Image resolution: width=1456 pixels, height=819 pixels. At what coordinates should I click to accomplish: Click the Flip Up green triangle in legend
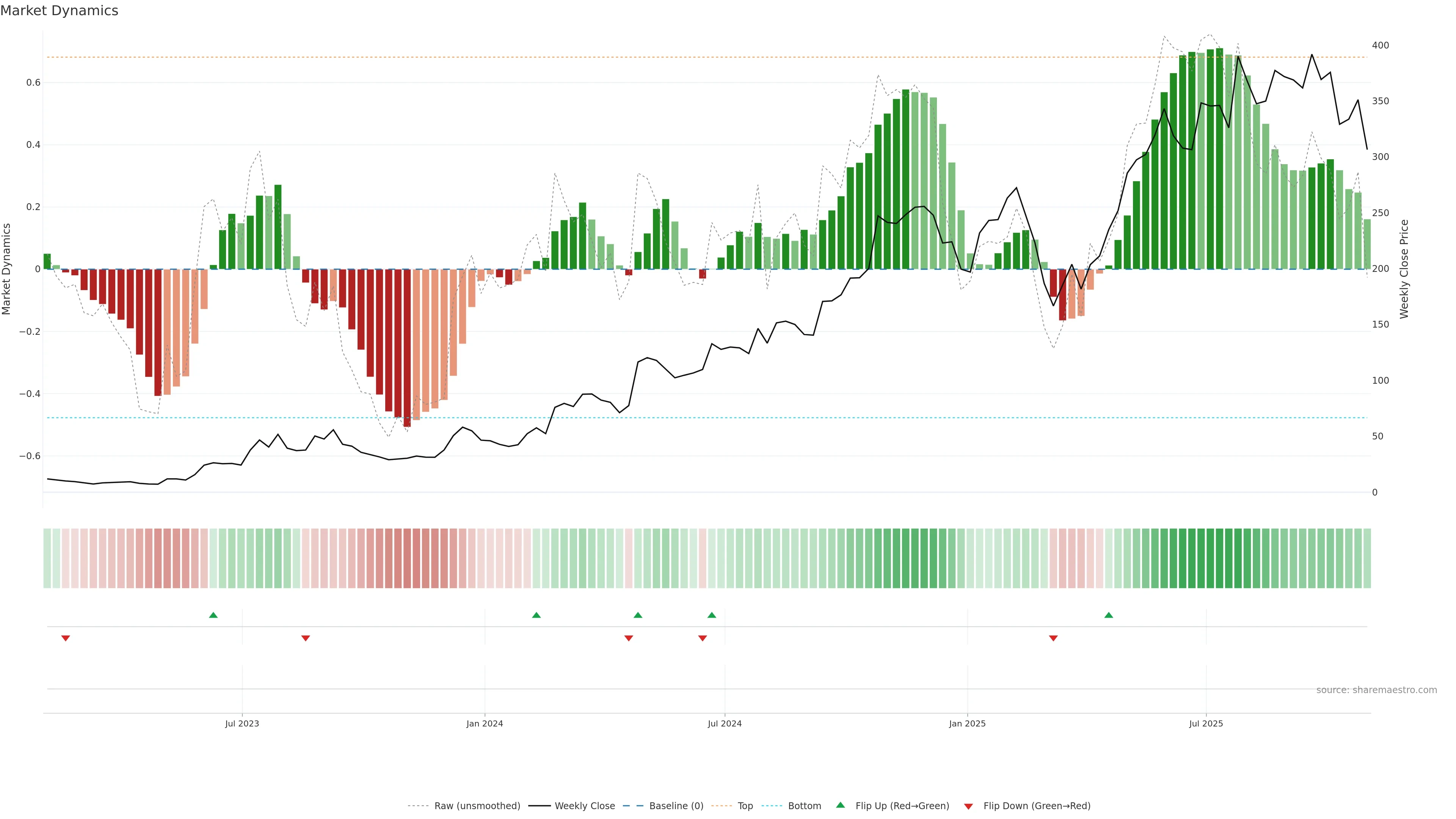point(841,805)
